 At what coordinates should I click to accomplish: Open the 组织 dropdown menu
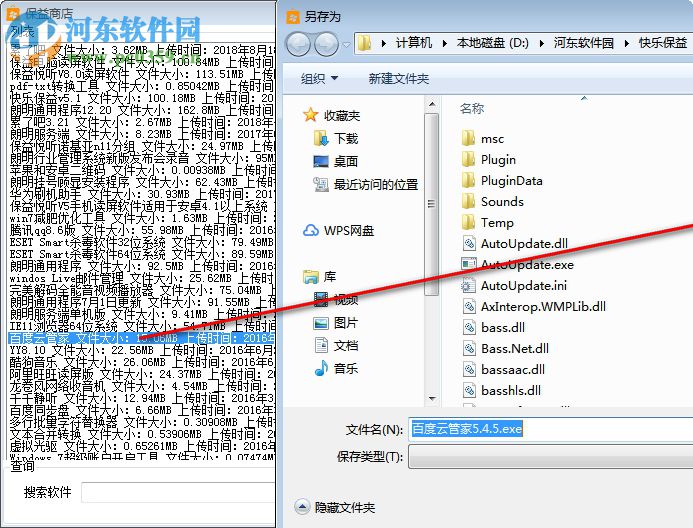(x=319, y=79)
